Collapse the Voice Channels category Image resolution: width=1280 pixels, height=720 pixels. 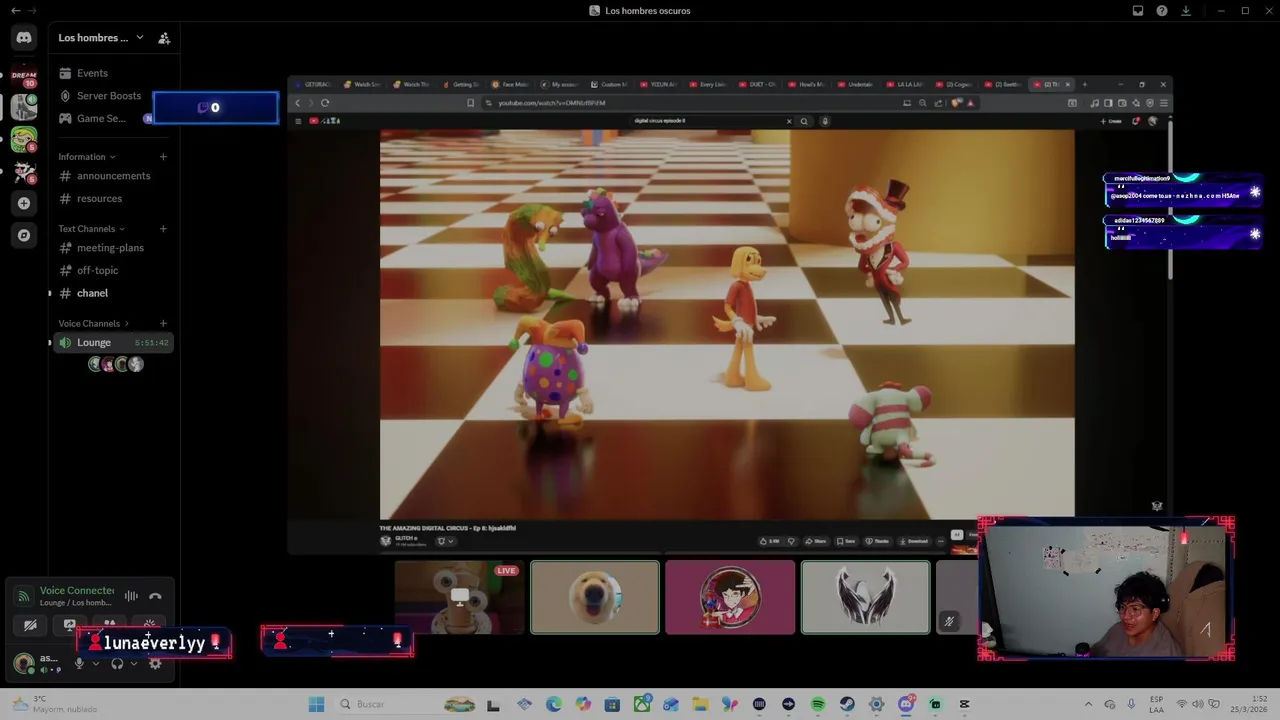(95, 324)
